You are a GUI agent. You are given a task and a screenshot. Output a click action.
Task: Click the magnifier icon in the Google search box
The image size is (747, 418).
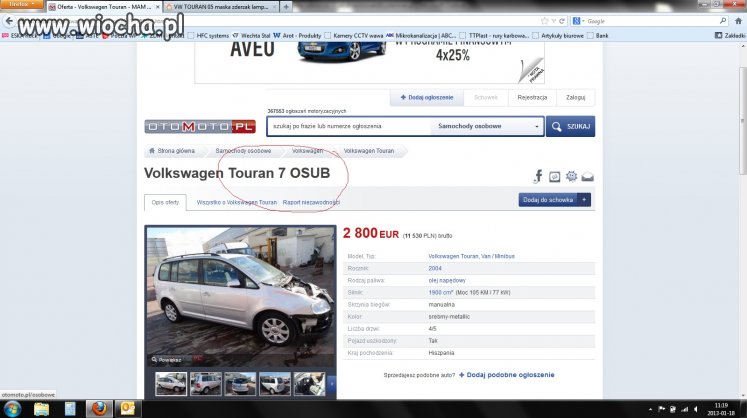tap(723, 21)
